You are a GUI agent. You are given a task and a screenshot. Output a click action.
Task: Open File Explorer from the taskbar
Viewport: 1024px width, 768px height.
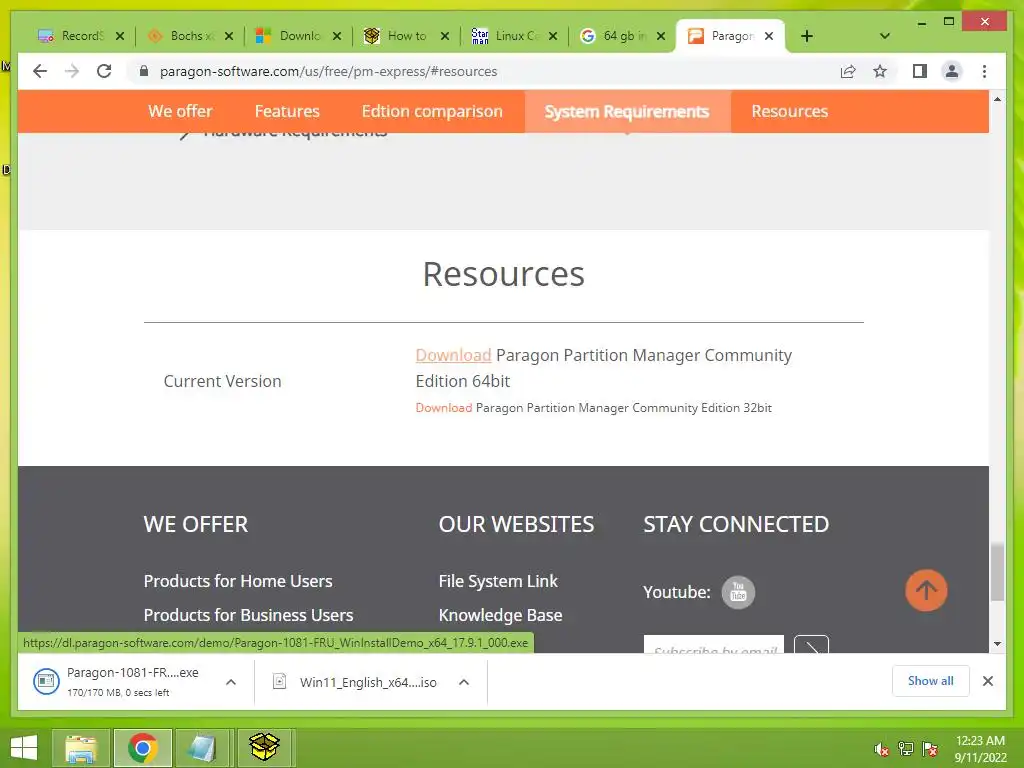(80, 748)
